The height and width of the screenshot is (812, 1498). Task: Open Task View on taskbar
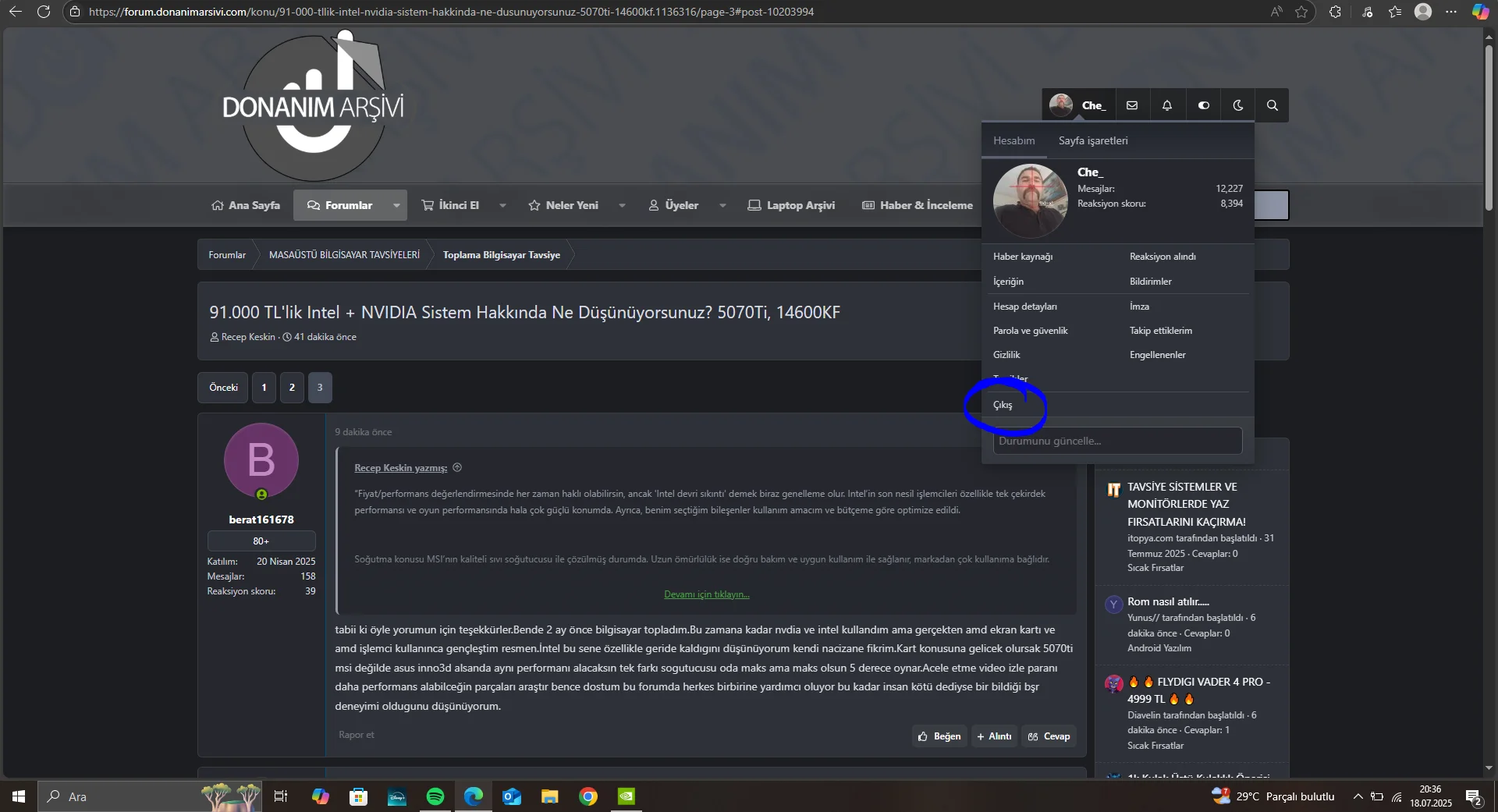click(x=281, y=796)
